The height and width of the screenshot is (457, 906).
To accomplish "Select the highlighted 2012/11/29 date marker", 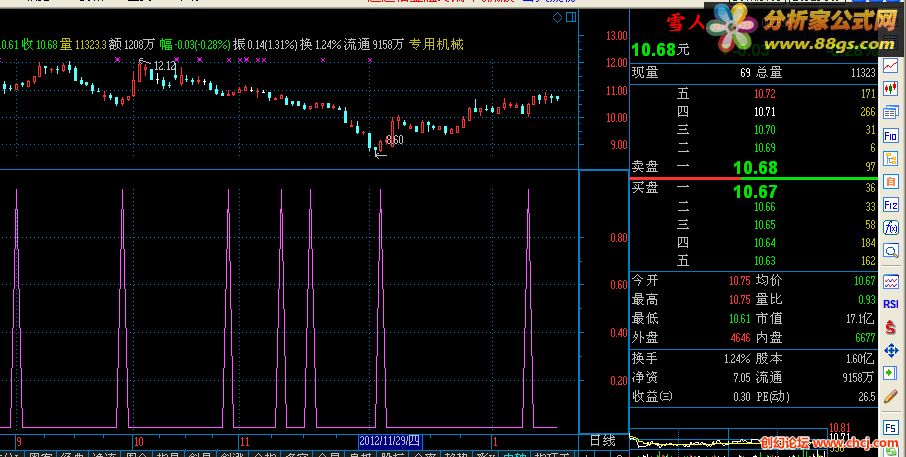I will (390, 441).
